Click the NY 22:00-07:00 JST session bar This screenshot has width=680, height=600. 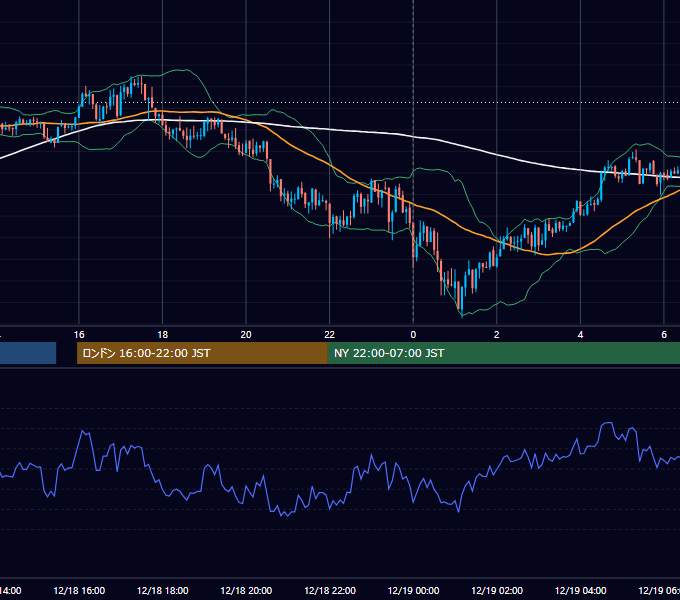[x=503, y=353]
